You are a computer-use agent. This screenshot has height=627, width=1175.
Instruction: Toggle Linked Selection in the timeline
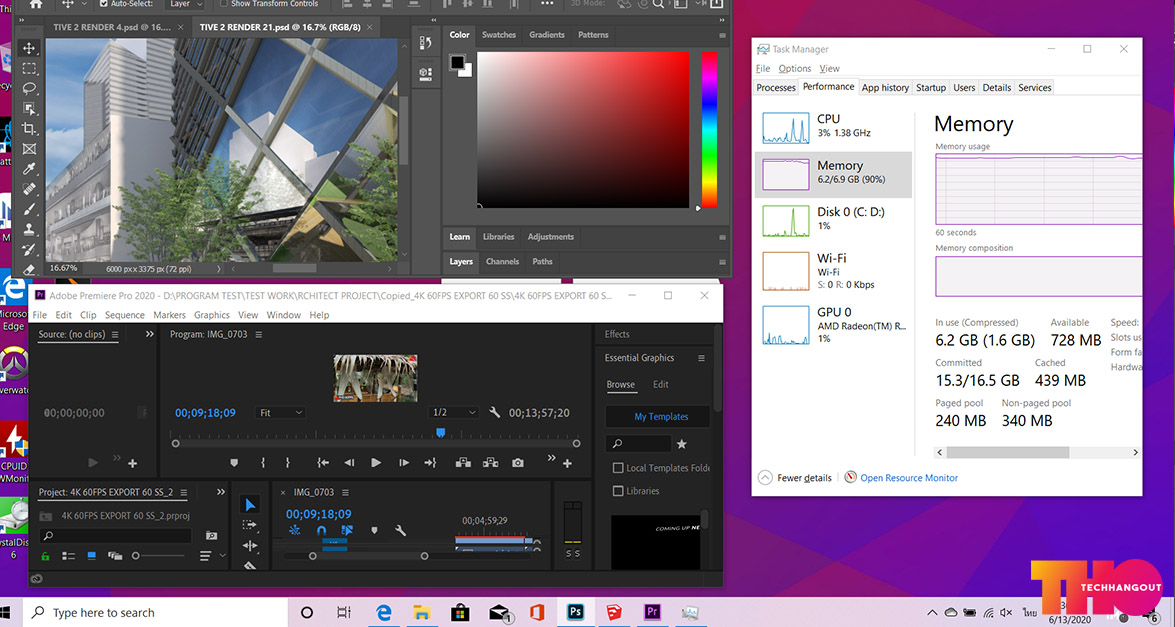pos(347,530)
